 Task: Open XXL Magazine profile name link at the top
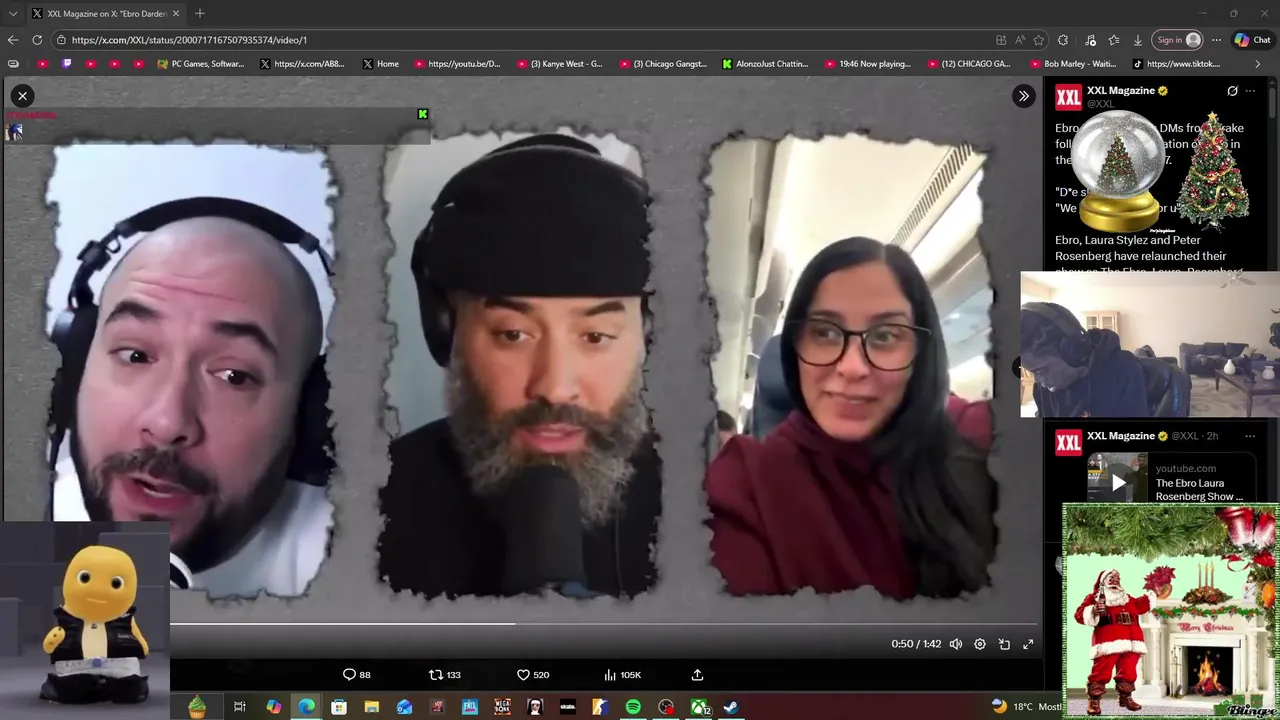coord(1121,90)
